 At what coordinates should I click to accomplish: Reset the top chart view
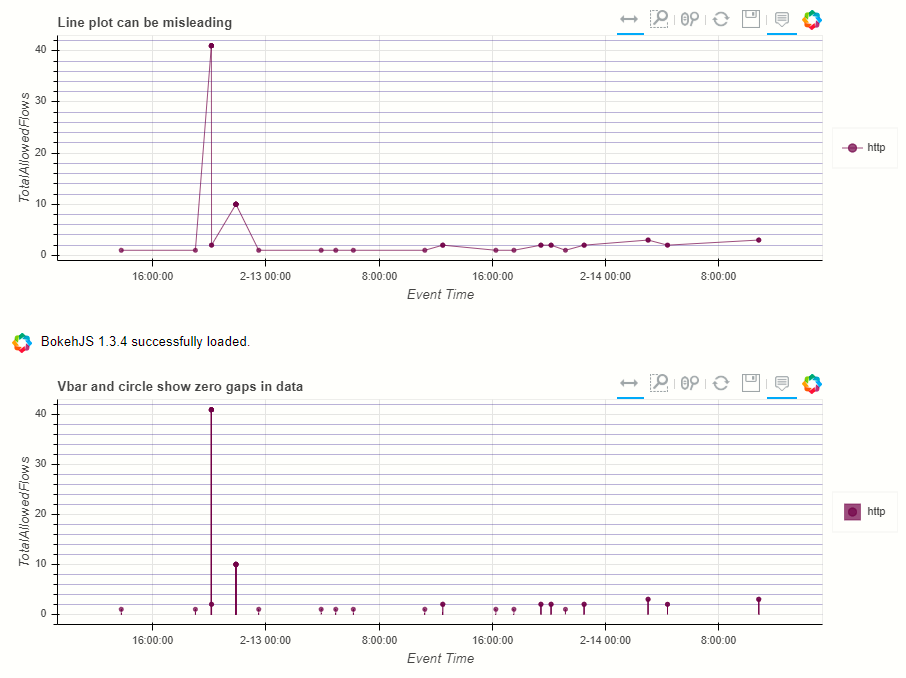721,19
